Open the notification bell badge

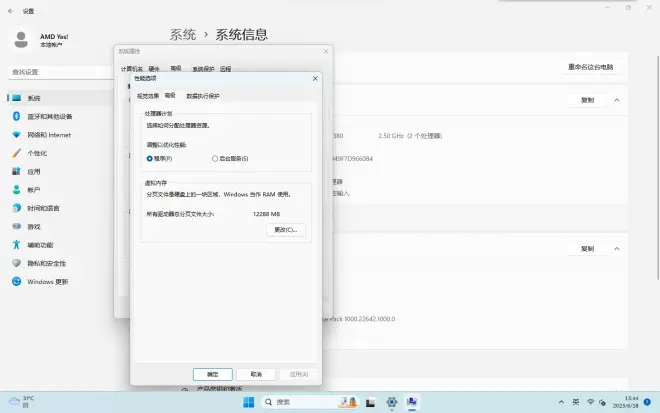click(x=647, y=402)
